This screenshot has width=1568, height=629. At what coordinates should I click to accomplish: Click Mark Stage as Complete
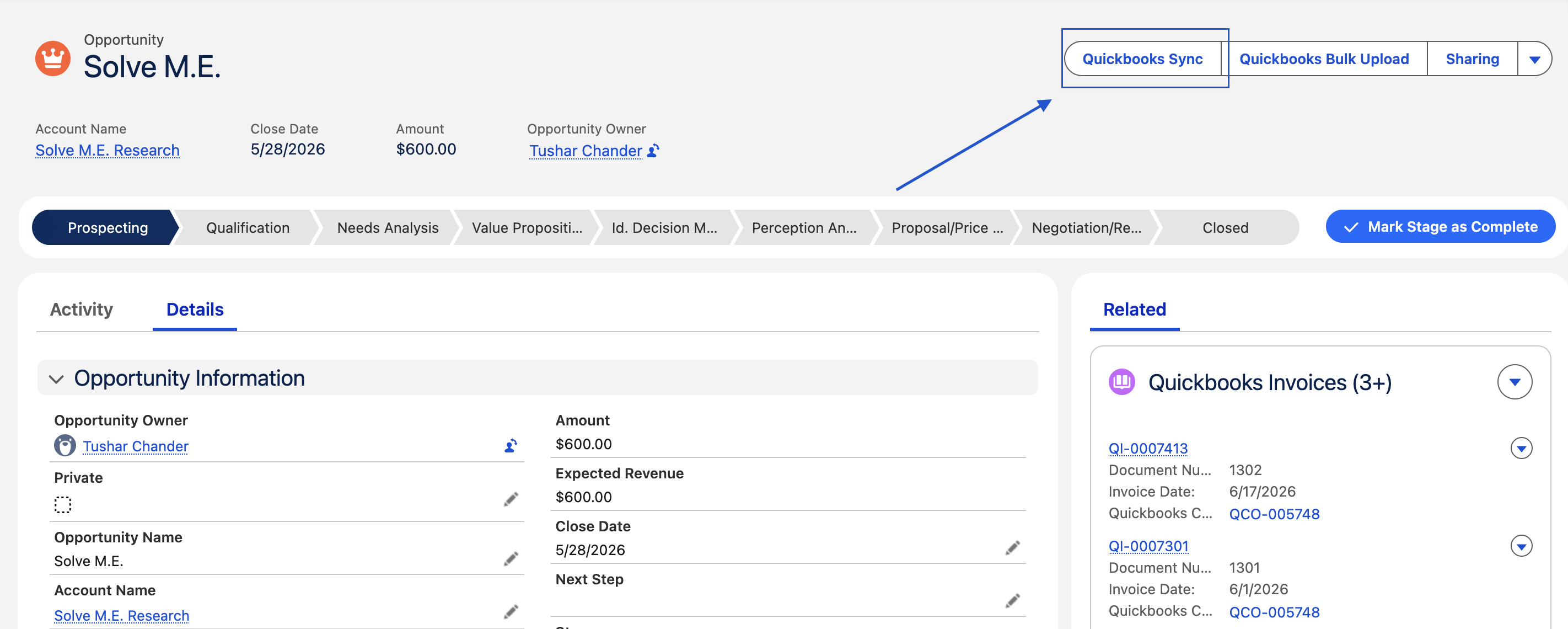click(x=1440, y=227)
